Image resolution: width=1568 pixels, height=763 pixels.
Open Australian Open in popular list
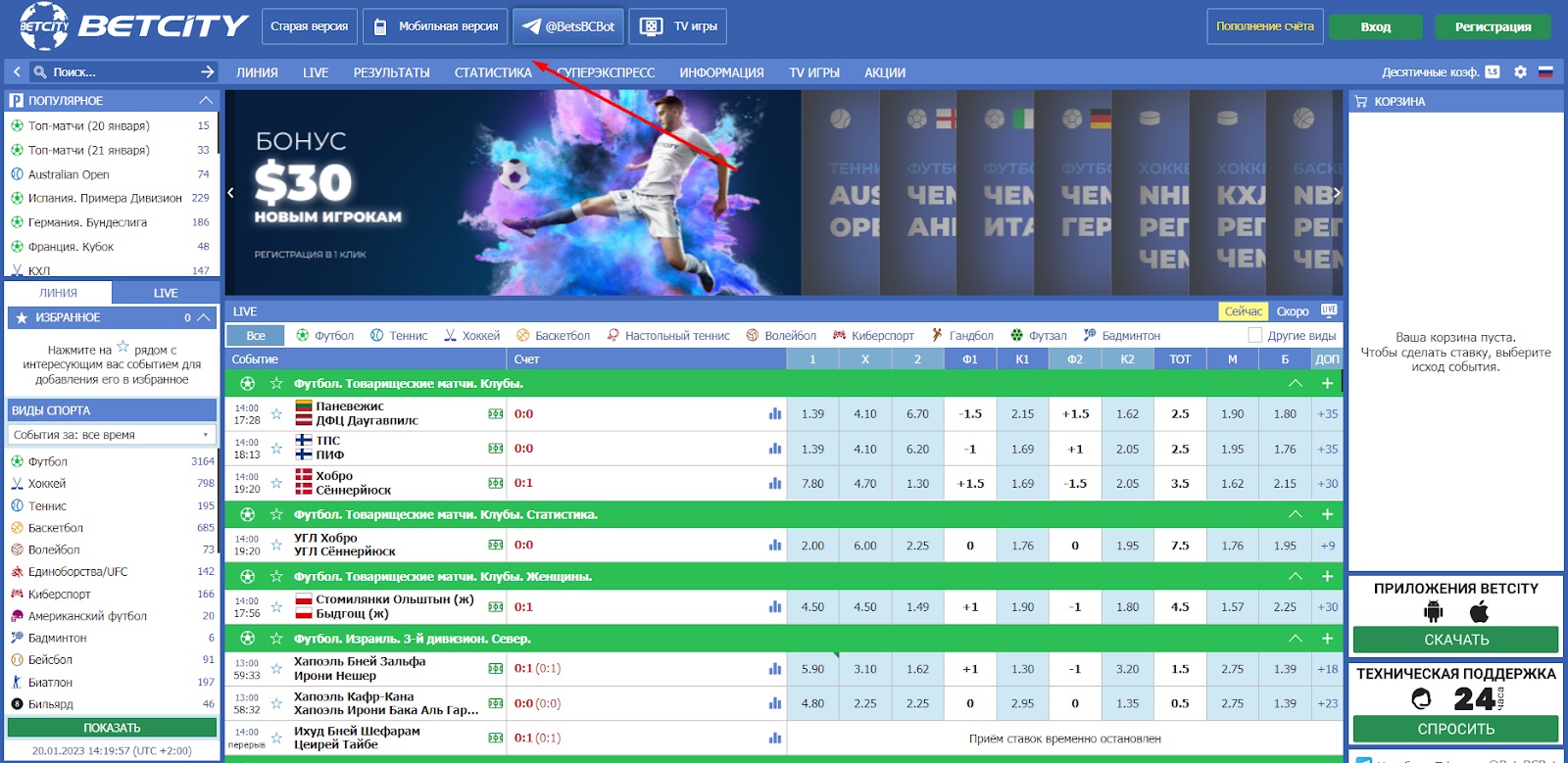[69, 174]
